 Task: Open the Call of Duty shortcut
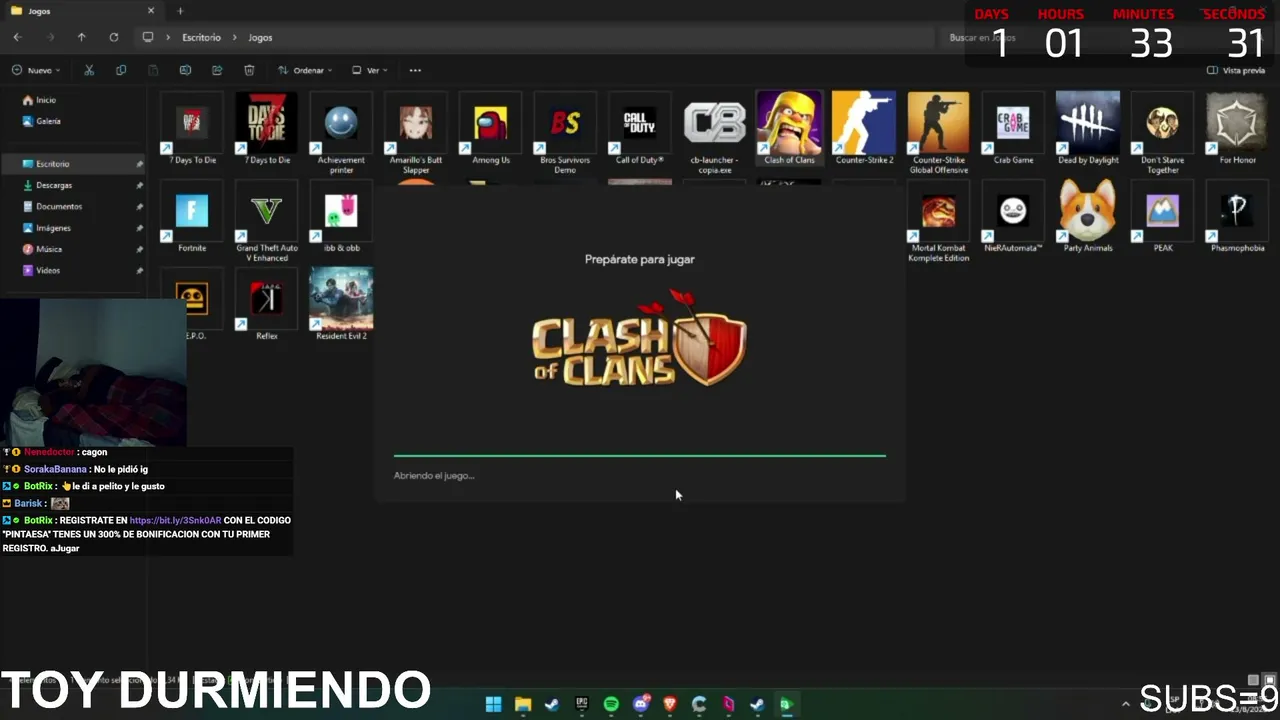pos(640,129)
